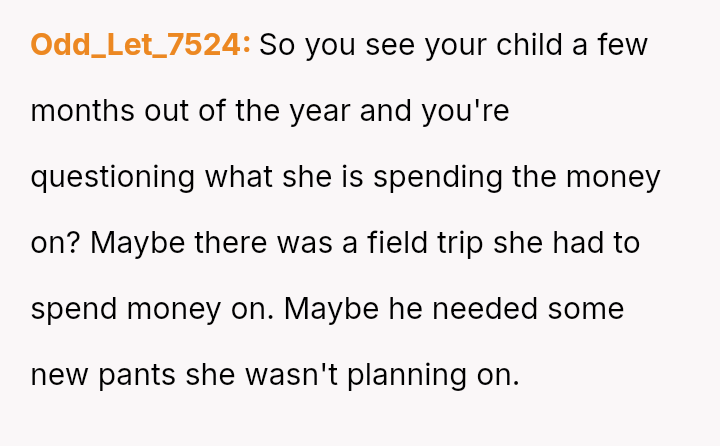Click the word "wasn't" in the comment
This screenshot has height=446, width=720.
click(293, 375)
